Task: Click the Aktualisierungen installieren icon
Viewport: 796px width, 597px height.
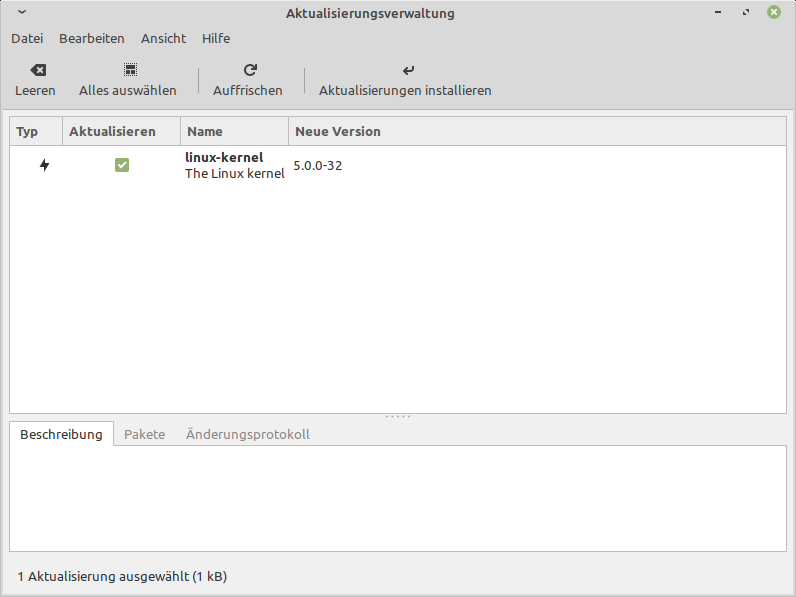Action: pyautogui.click(x=407, y=70)
